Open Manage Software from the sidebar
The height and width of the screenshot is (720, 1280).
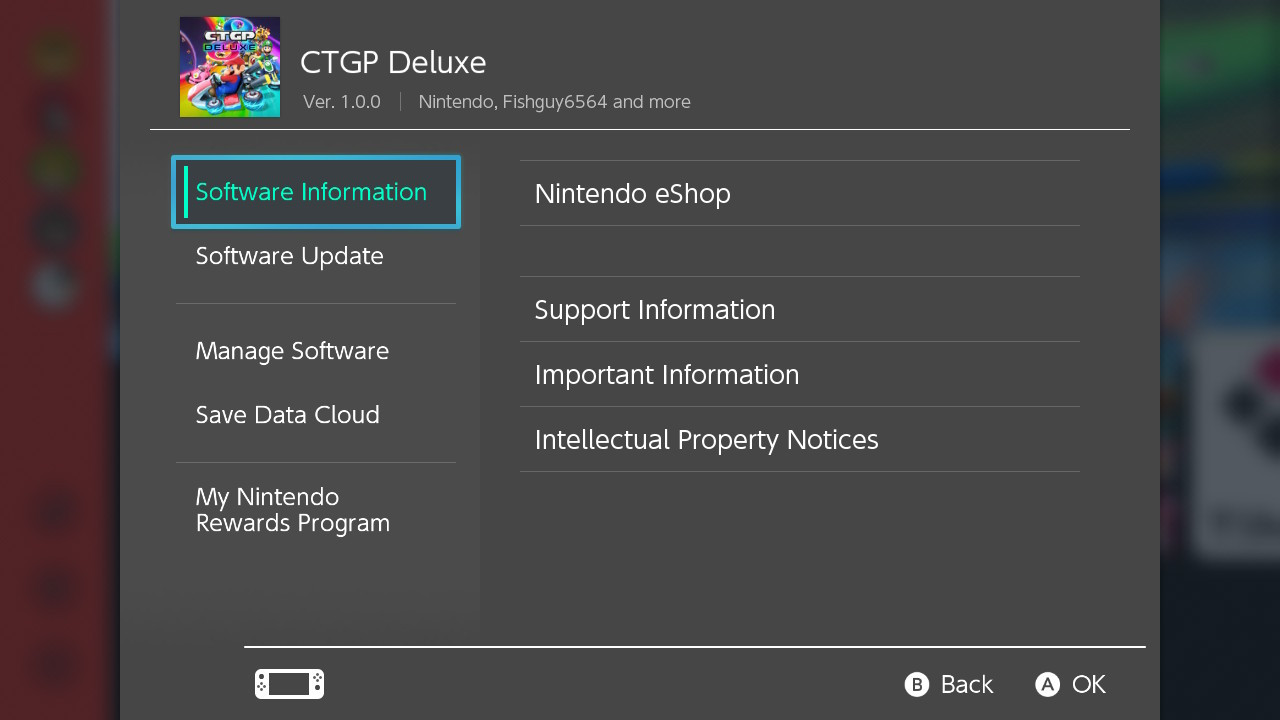pos(292,351)
